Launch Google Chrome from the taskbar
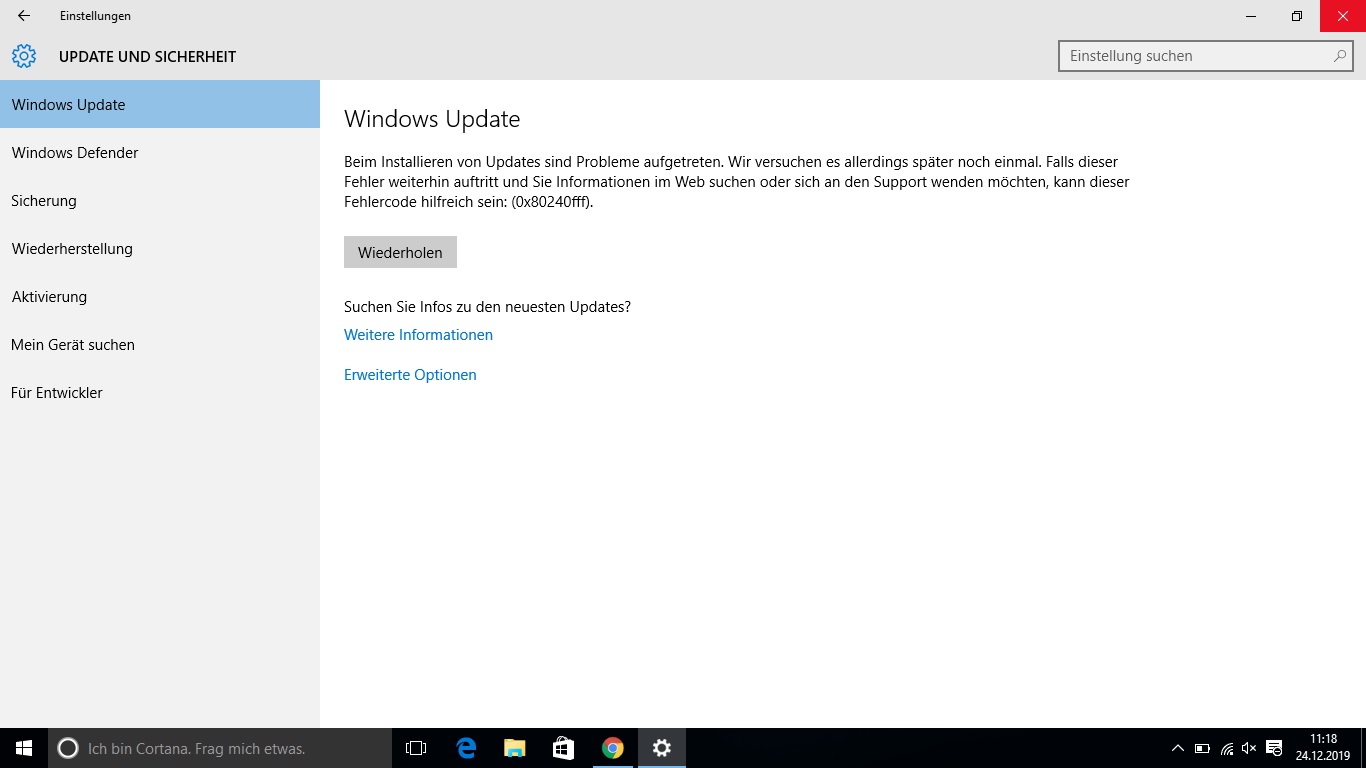 pos(612,748)
